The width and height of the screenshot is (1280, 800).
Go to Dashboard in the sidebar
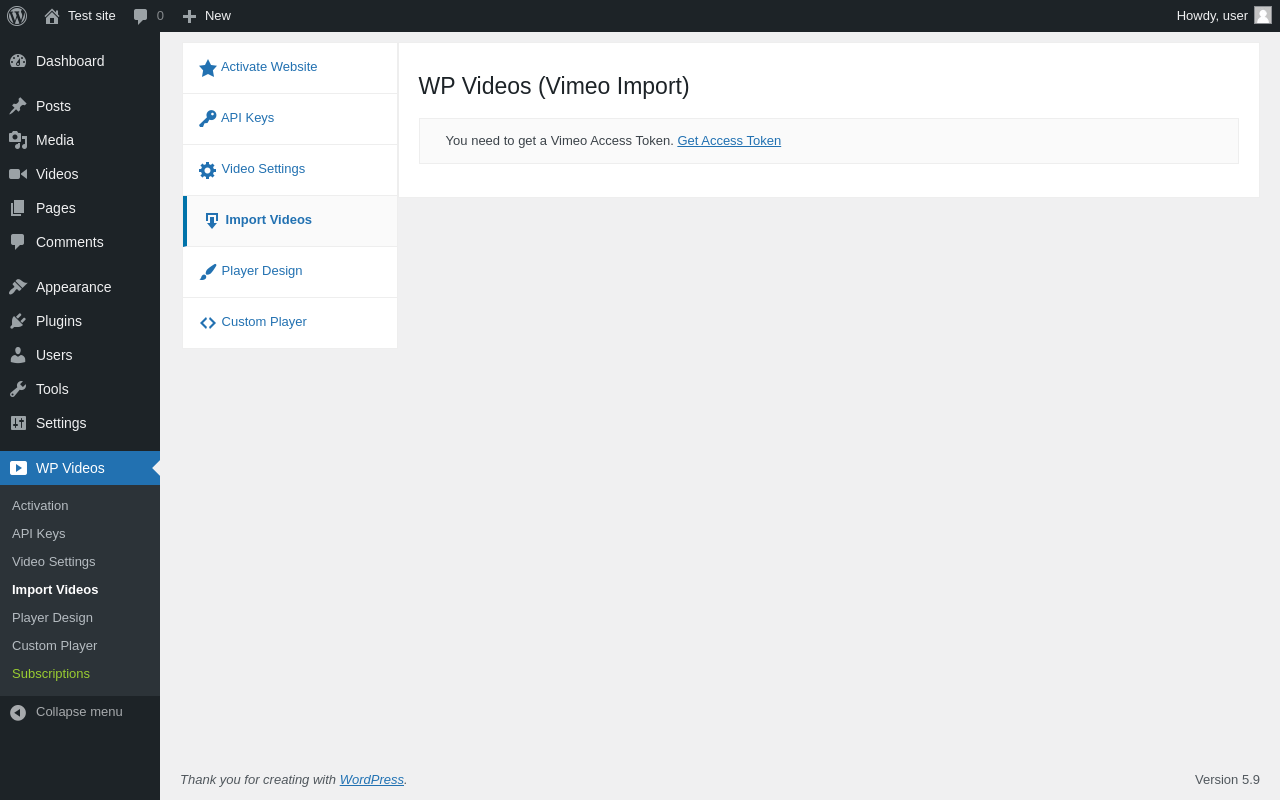click(x=80, y=61)
